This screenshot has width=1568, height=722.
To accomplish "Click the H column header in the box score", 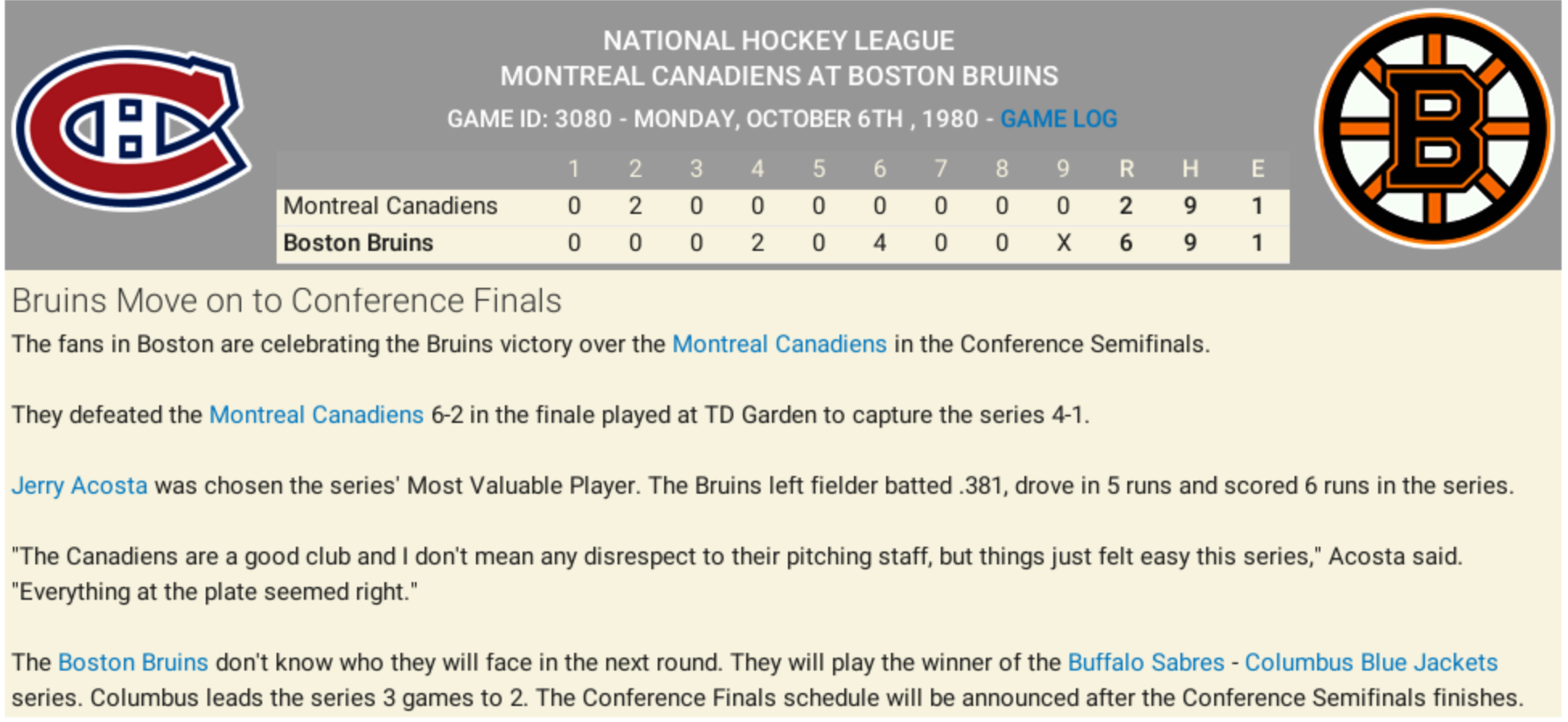I will (x=1190, y=169).
